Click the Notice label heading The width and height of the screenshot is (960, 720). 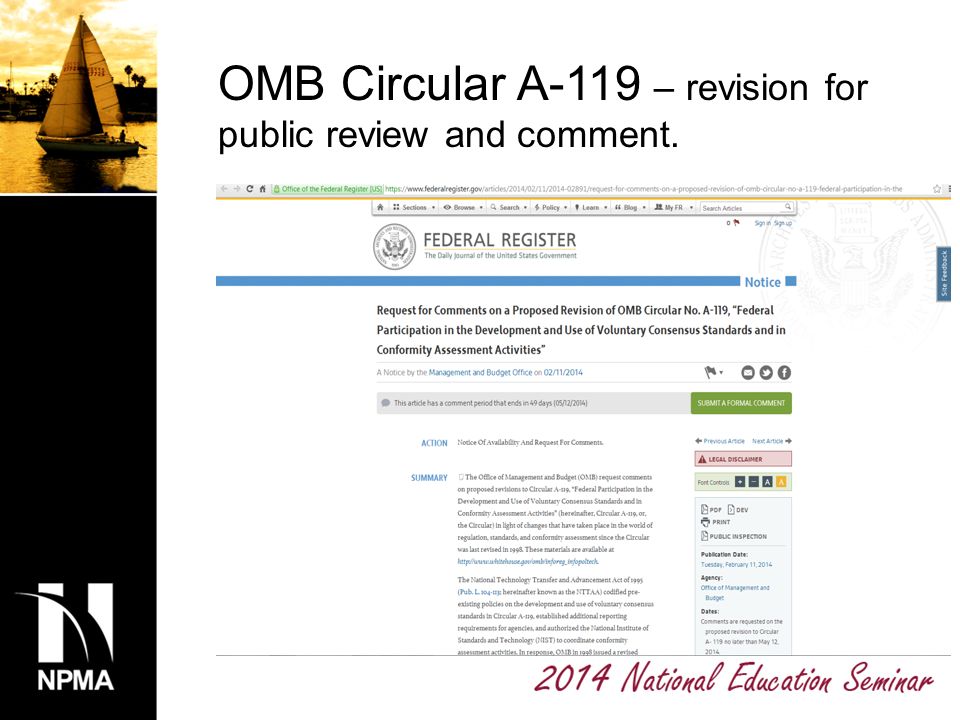[x=762, y=282]
